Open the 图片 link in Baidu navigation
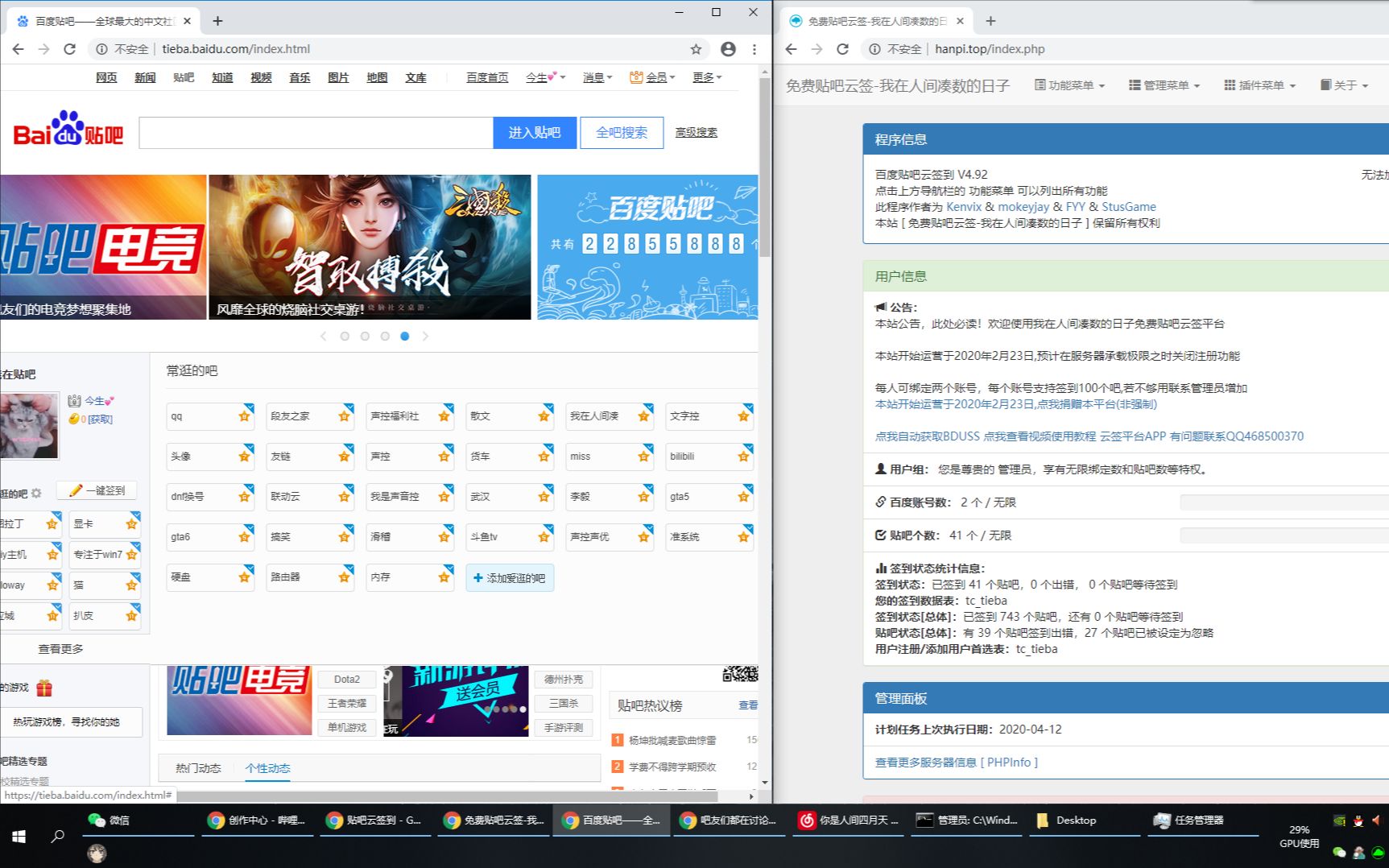Screen dimensions: 1389x868 (x=338, y=77)
